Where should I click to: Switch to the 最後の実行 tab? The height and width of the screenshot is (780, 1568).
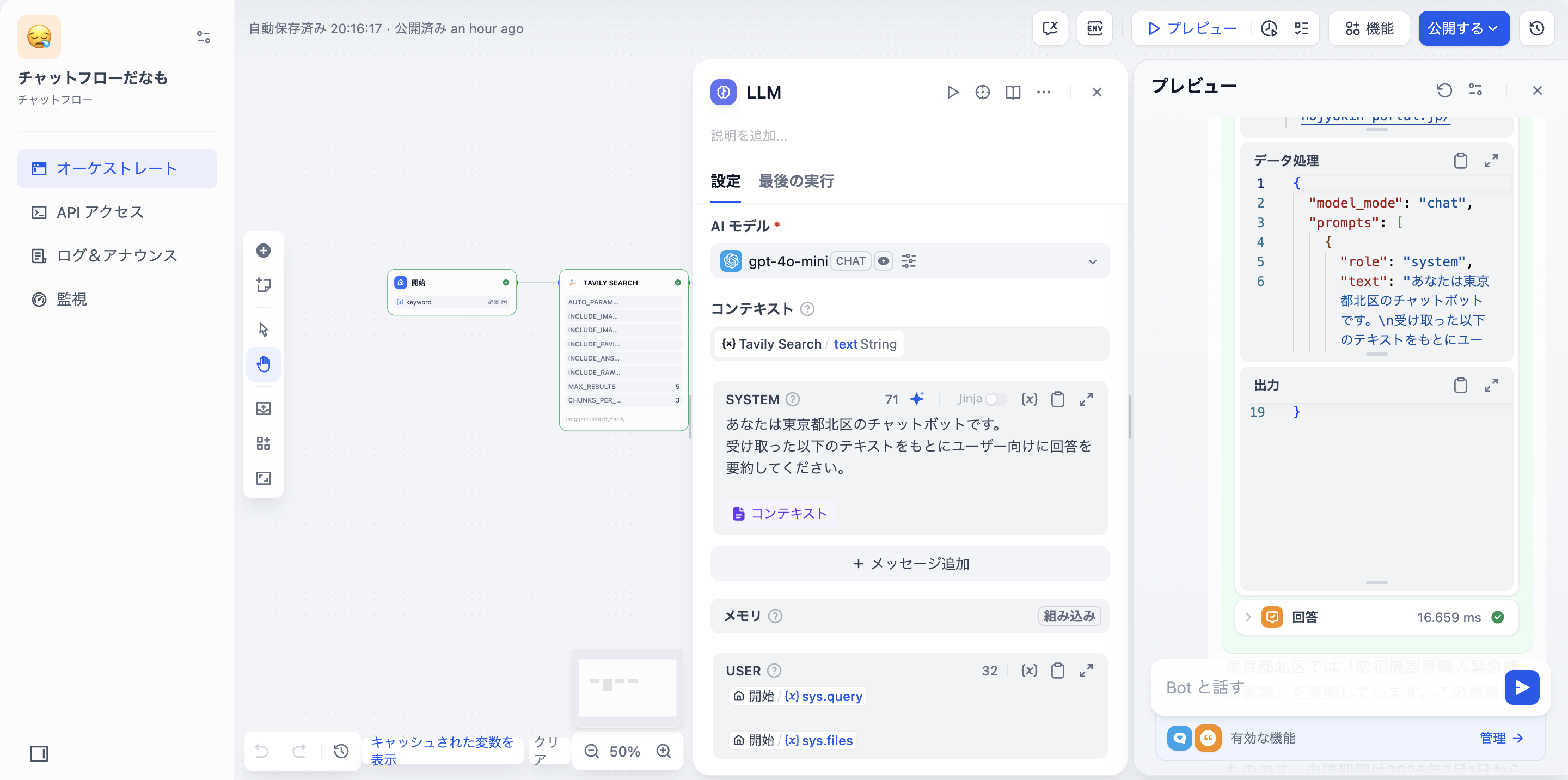pyautogui.click(x=796, y=181)
